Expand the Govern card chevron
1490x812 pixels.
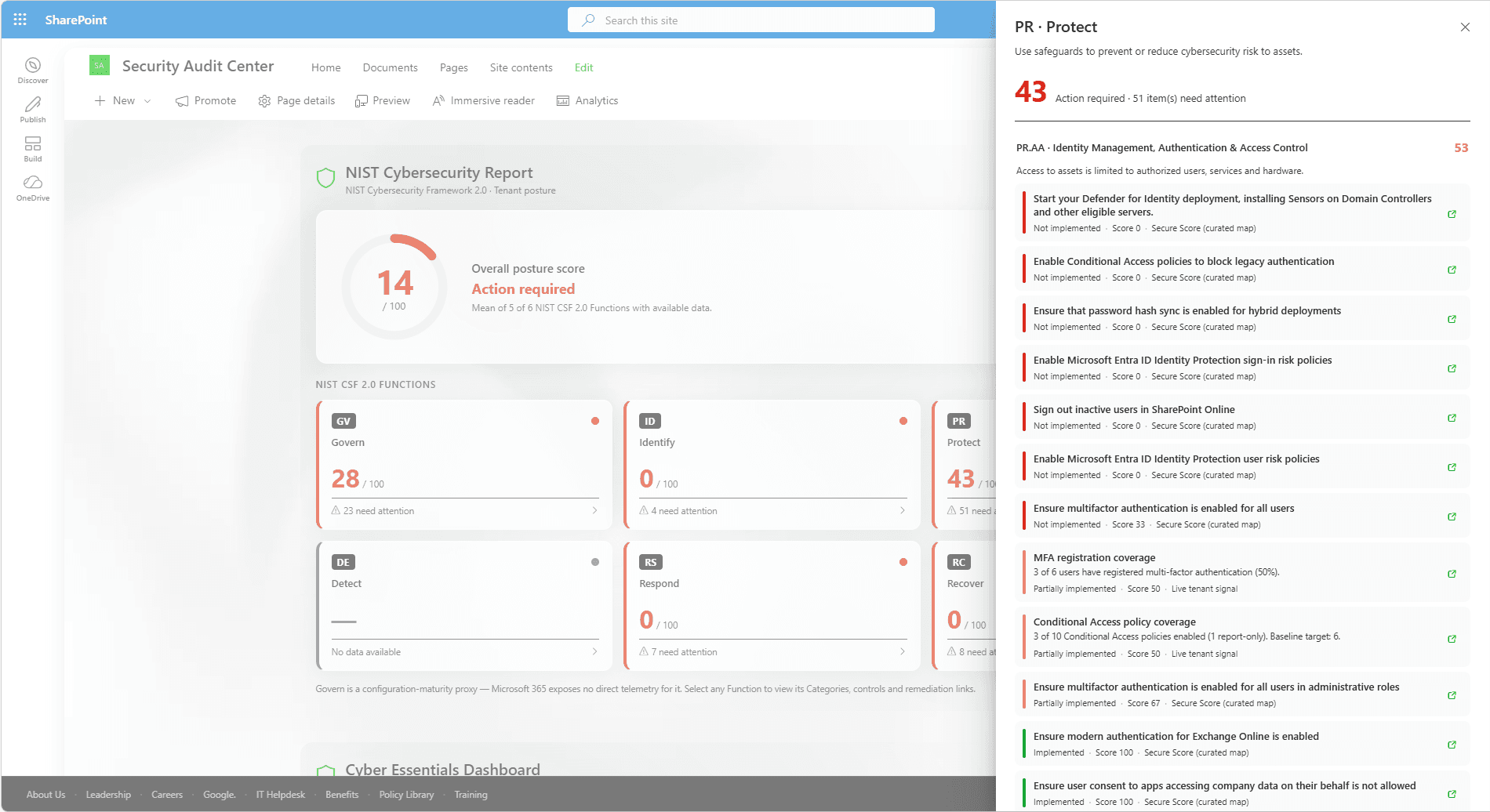tap(594, 510)
